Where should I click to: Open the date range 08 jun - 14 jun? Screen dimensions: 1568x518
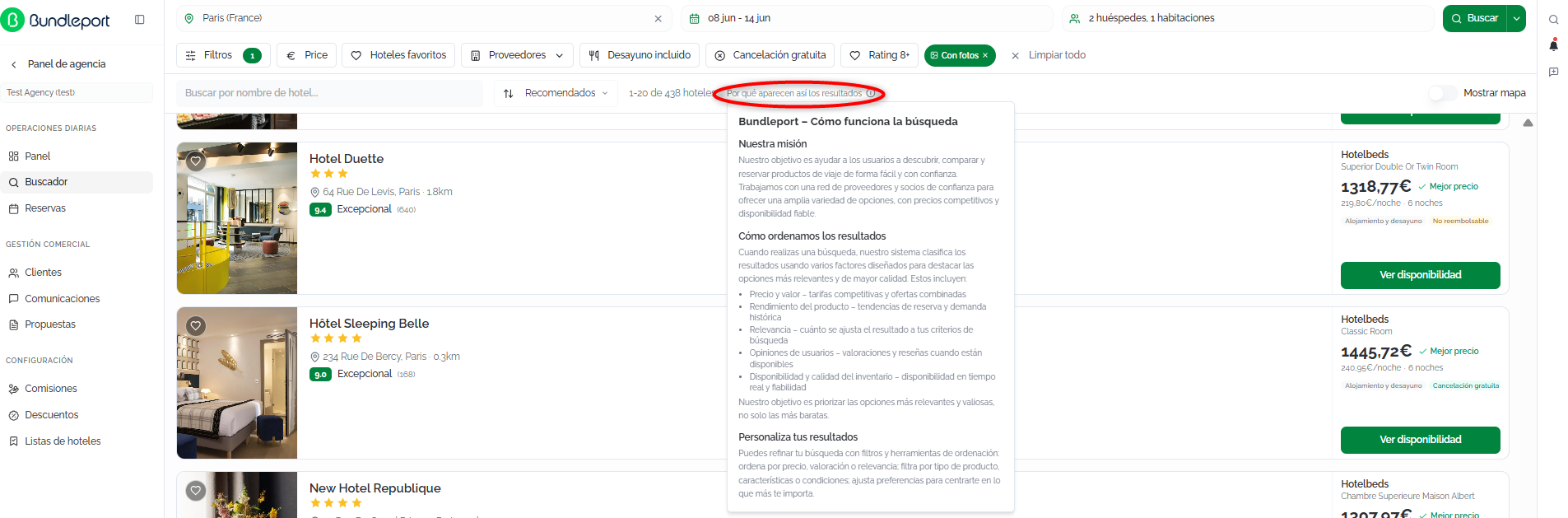[867, 18]
